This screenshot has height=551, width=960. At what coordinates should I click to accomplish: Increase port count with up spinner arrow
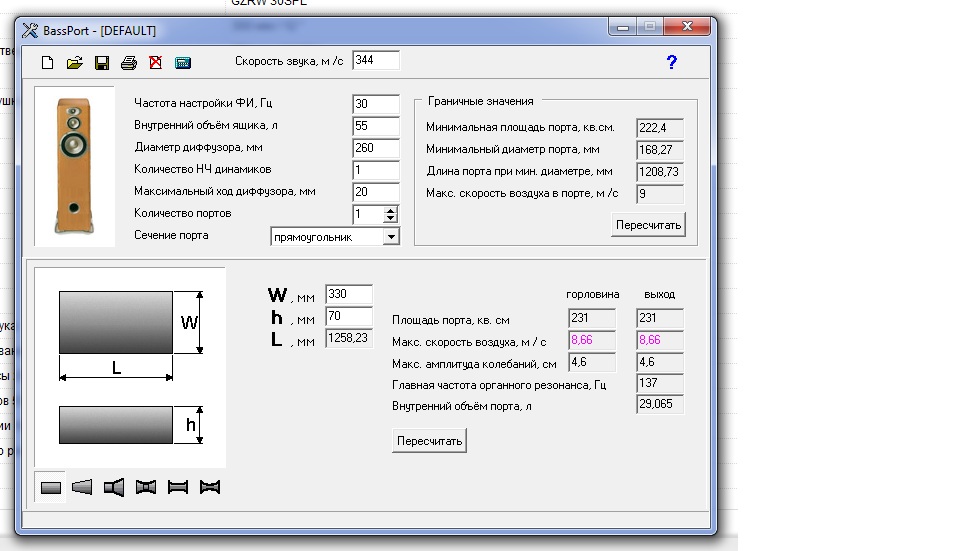(x=391, y=210)
